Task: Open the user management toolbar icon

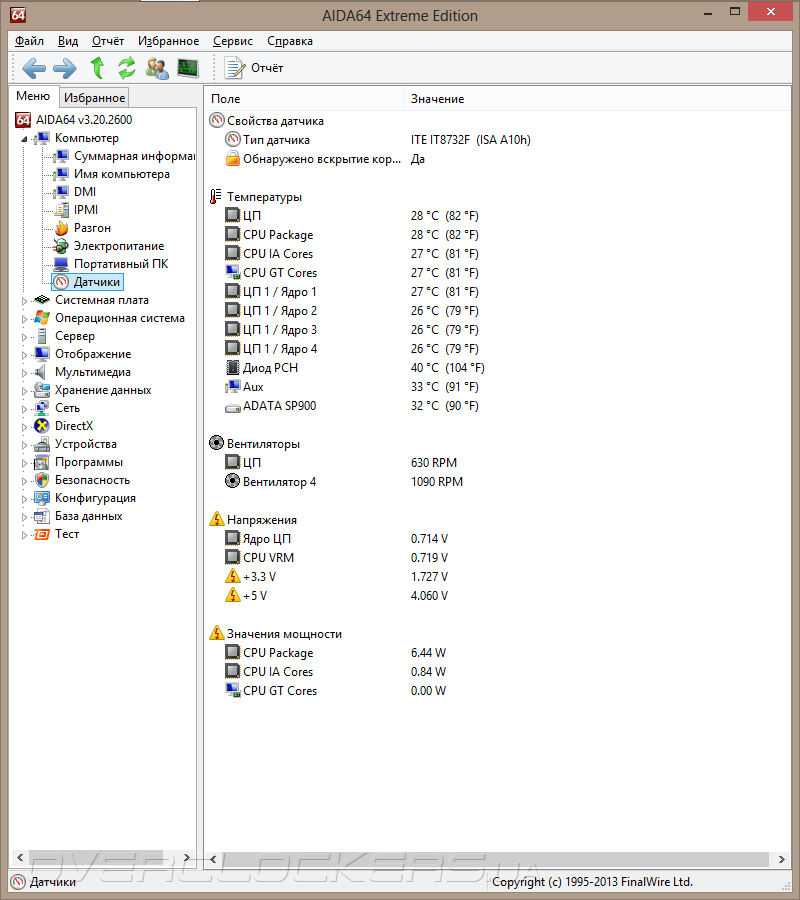Action: 157,68
